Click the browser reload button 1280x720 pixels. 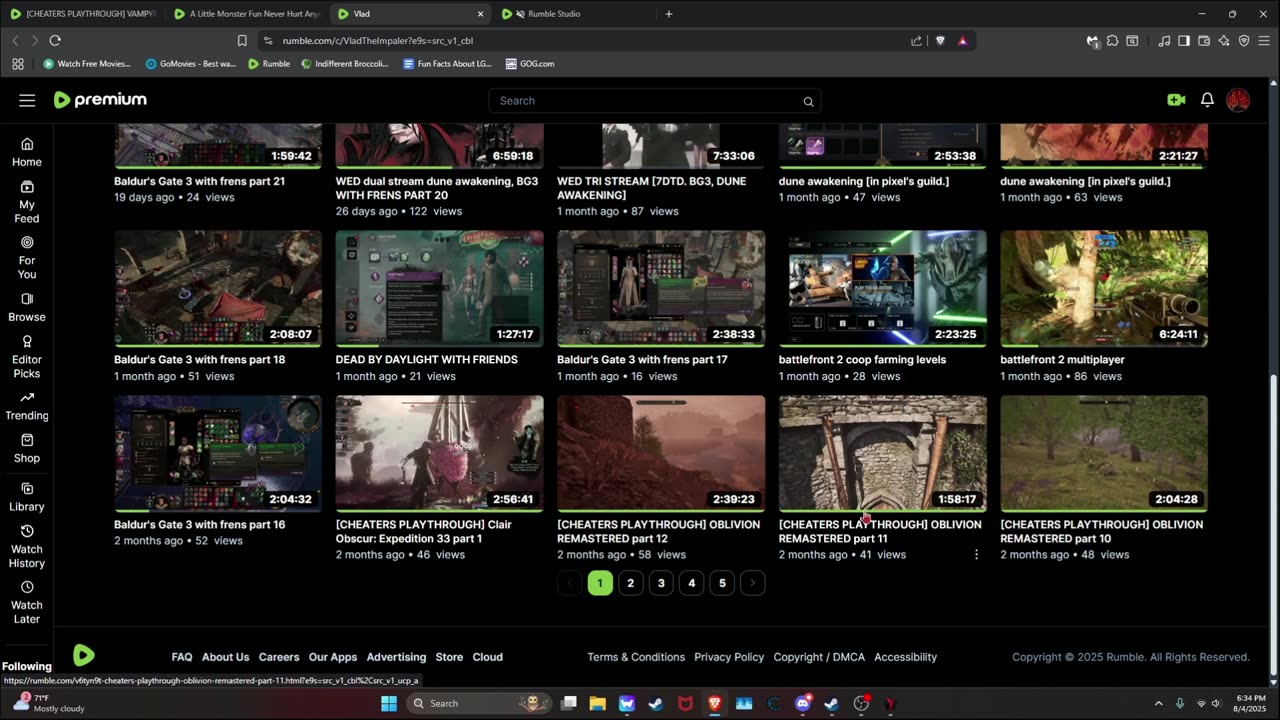(x=55, y=40)
